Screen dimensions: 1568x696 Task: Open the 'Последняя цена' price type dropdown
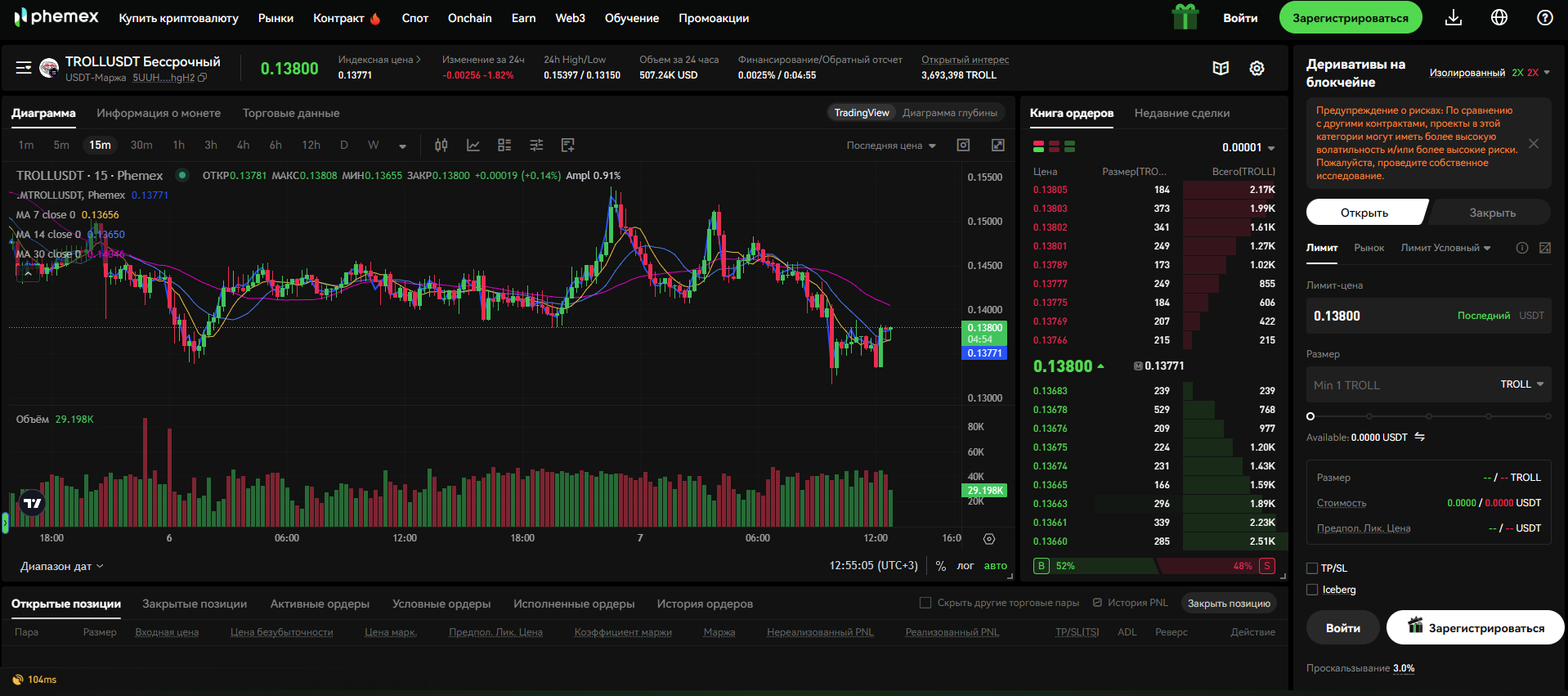890,146
